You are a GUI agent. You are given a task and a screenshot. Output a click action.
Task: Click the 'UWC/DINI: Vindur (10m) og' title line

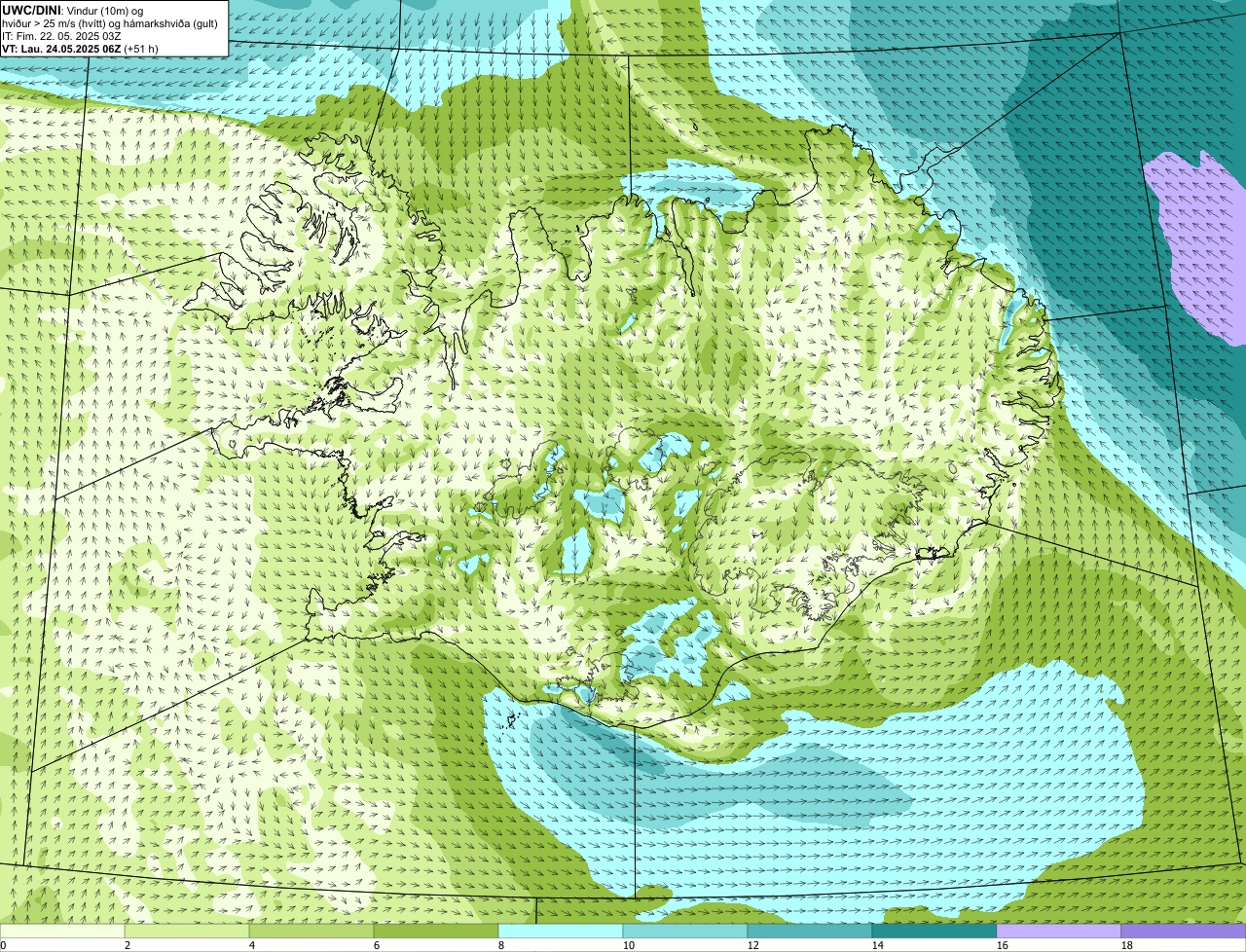coord(73,10)
